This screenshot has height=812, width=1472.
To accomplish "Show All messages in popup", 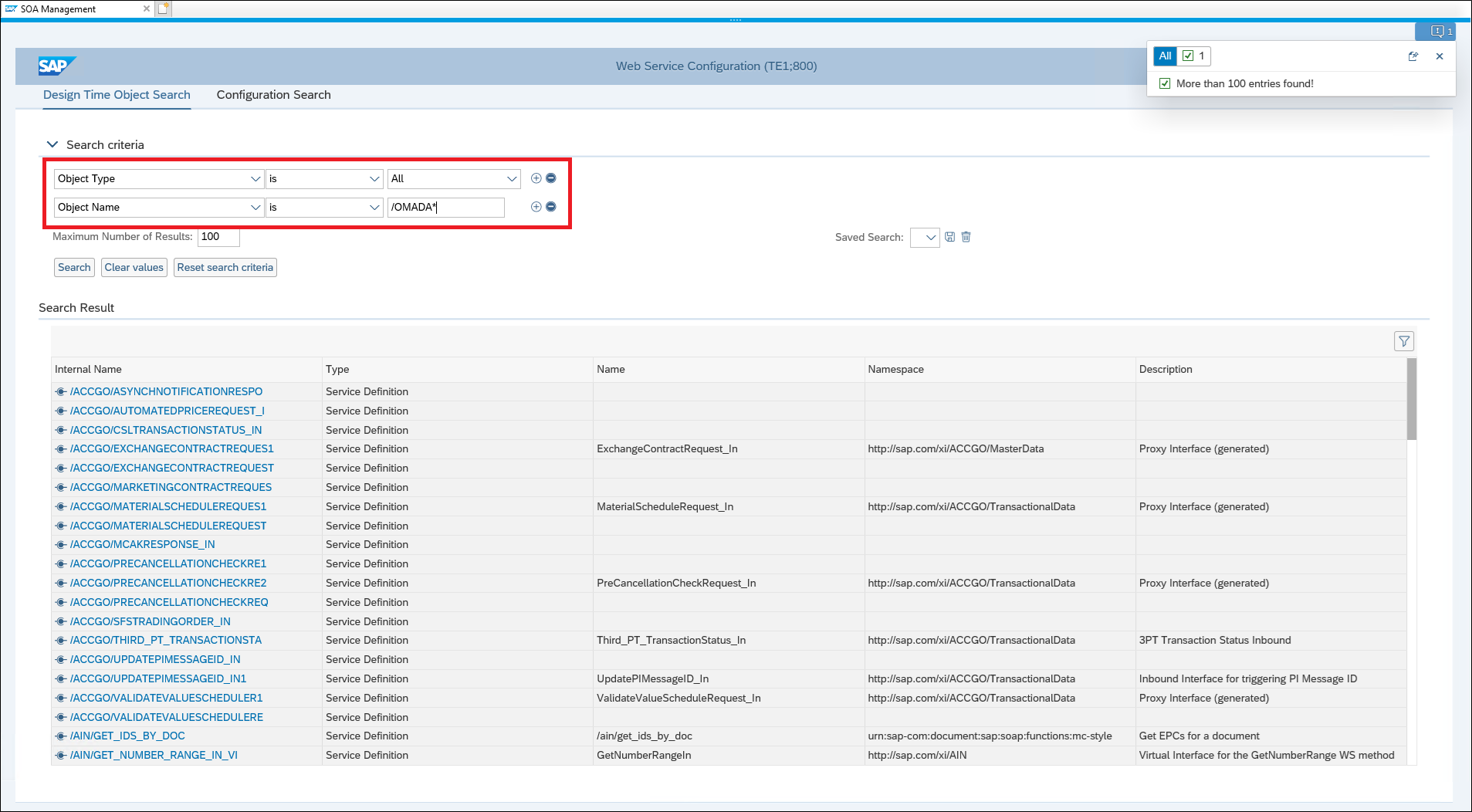I will (x=1165, y=56).
